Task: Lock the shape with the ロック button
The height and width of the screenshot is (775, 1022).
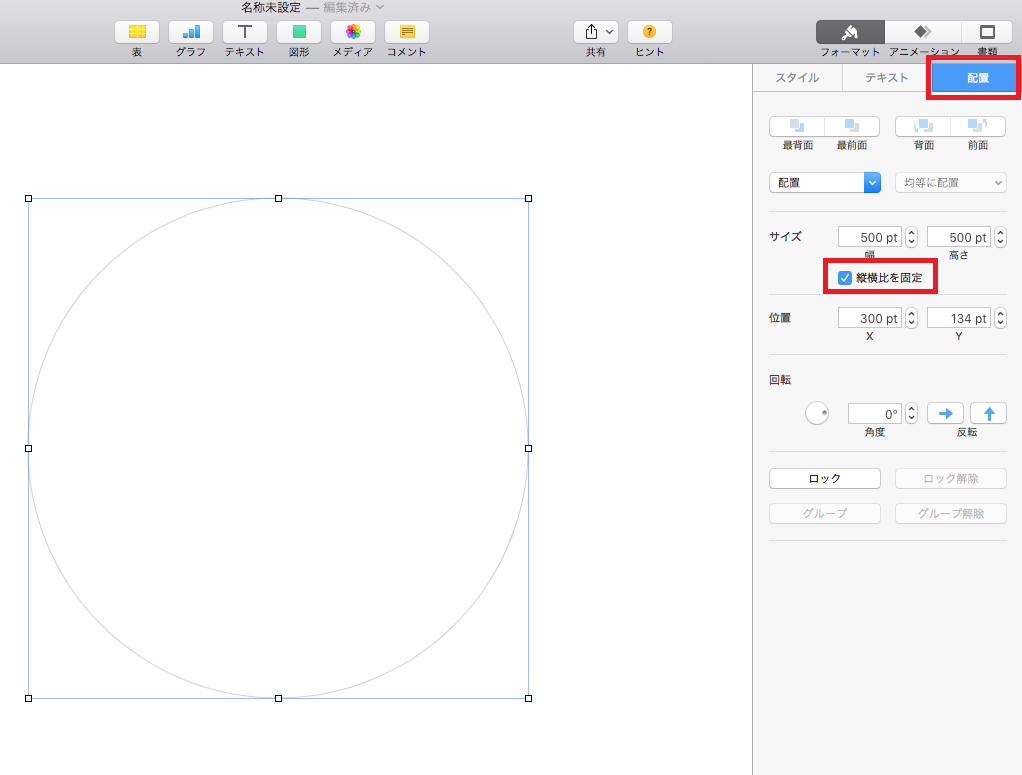Action: pyautogui.click(x=825, y=478)
